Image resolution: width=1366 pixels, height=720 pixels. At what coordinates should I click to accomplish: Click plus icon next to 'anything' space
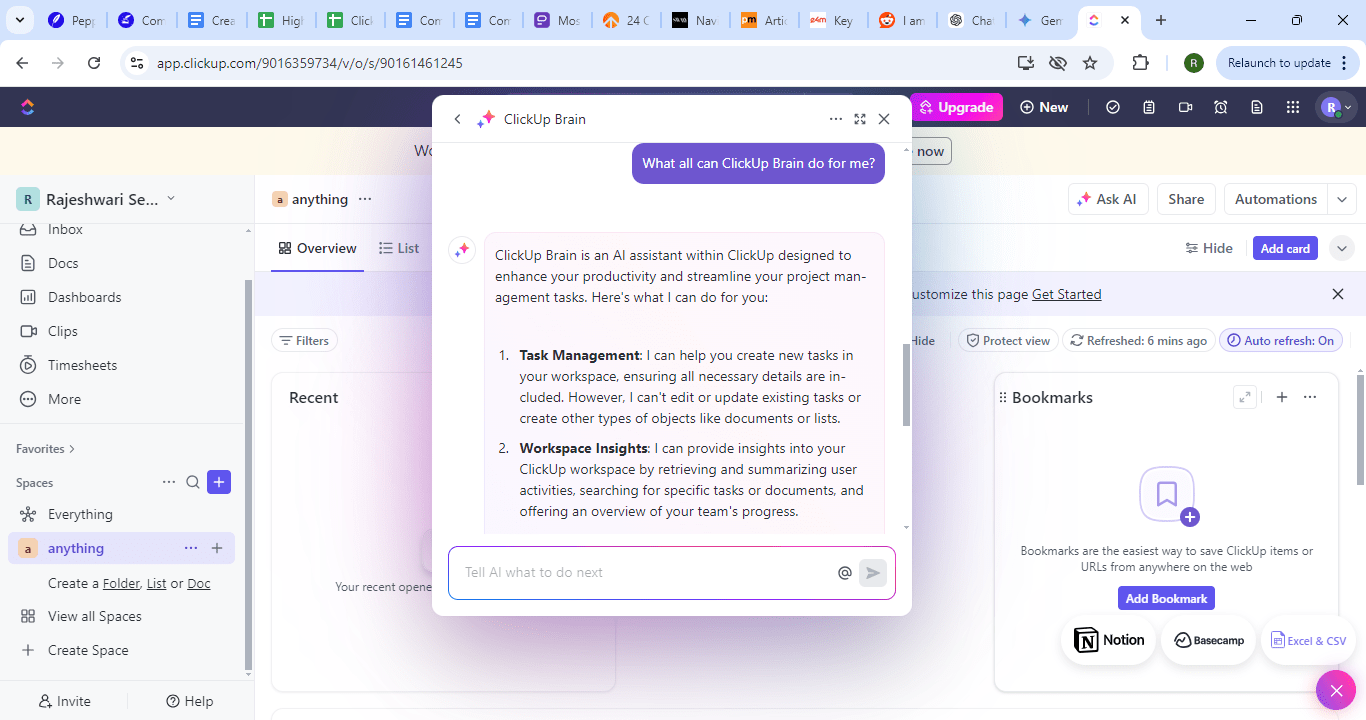point(217,548)
